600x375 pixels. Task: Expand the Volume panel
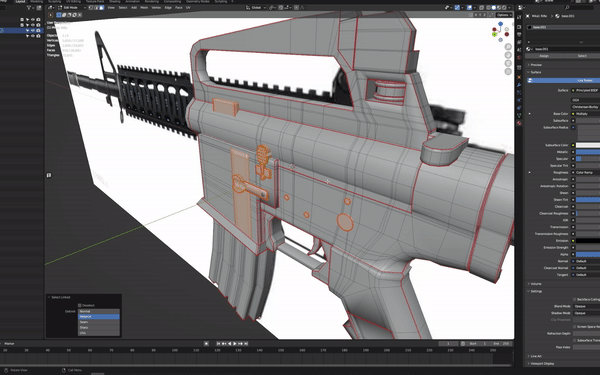point(536,284)
